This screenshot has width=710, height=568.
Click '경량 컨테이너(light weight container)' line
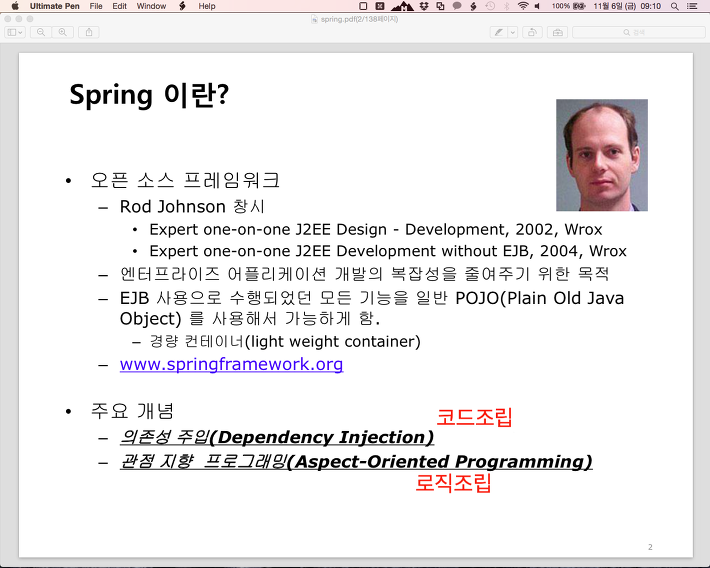click(x=285, y=342)
